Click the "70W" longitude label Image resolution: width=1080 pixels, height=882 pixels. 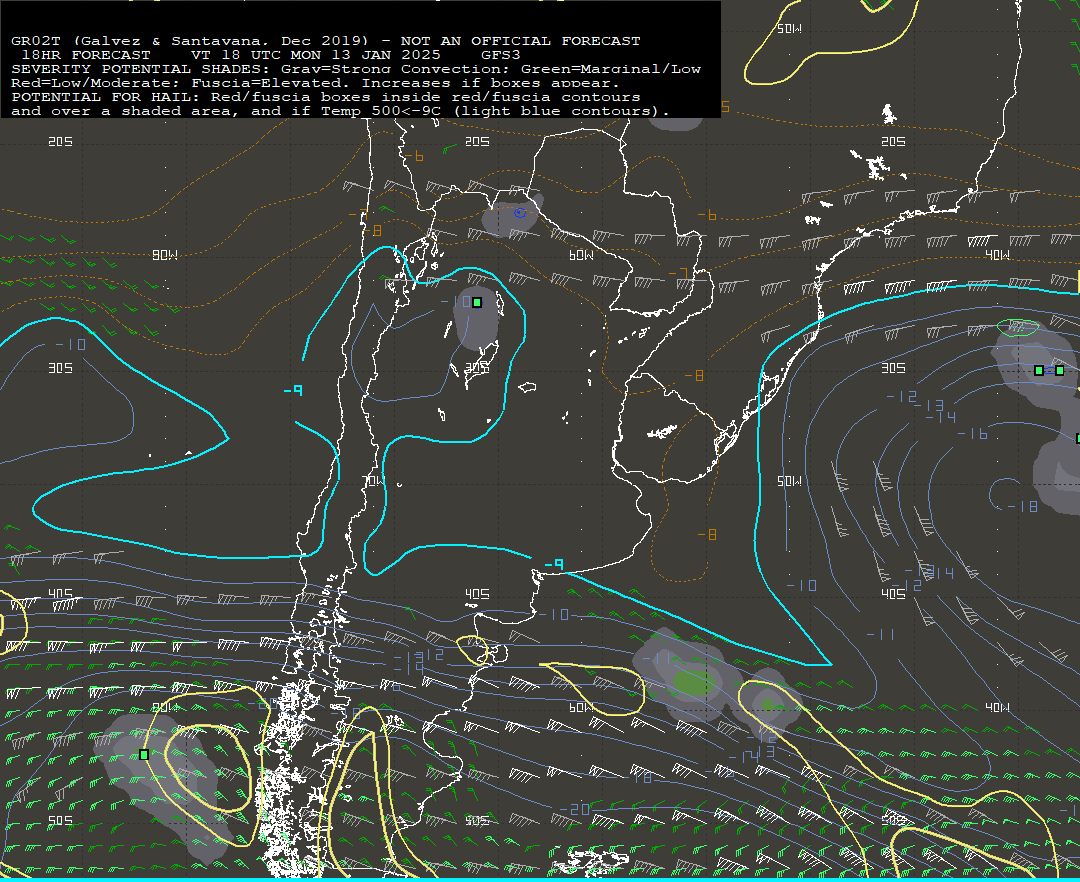pyautogui.click(x=374, y=481)
